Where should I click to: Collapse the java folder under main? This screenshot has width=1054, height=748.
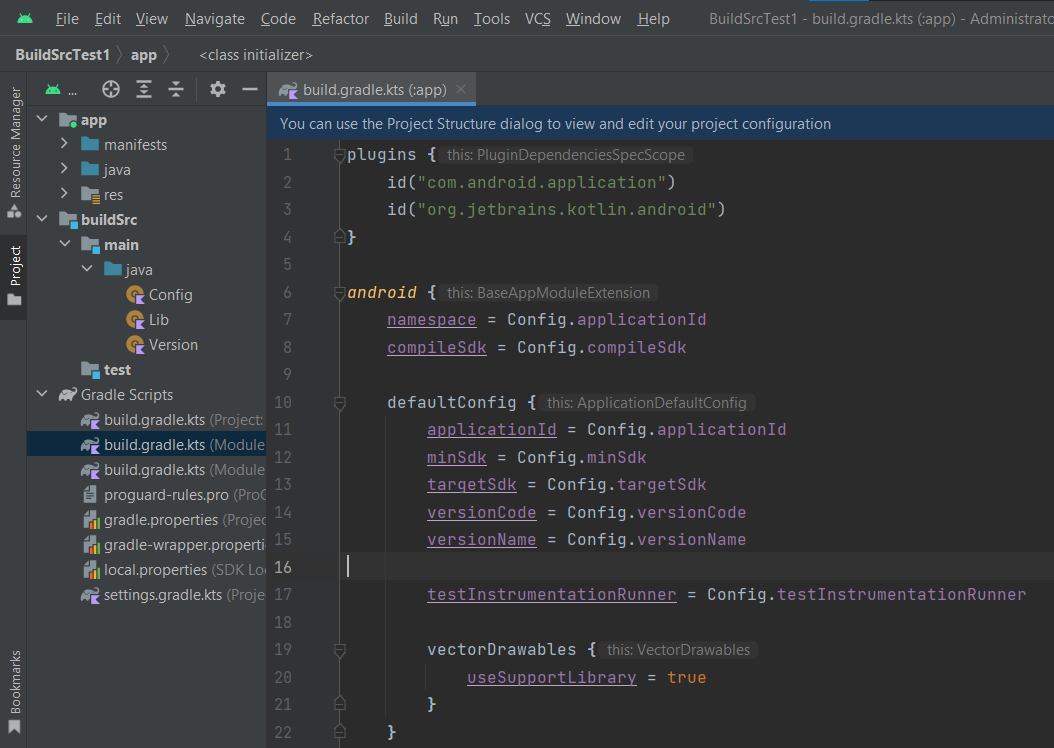(87, 269)
